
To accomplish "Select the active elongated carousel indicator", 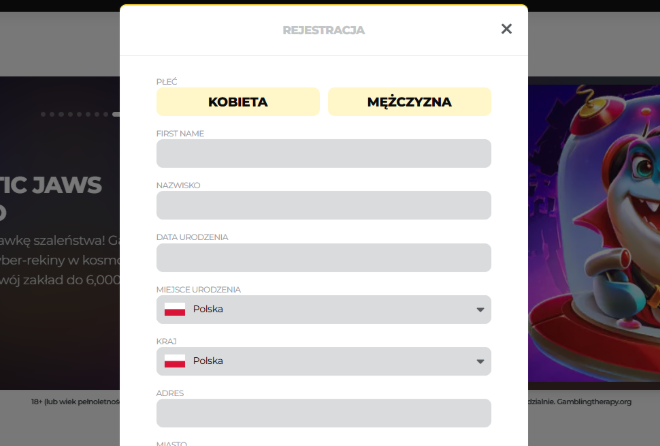I will click(x=116, y=114).
